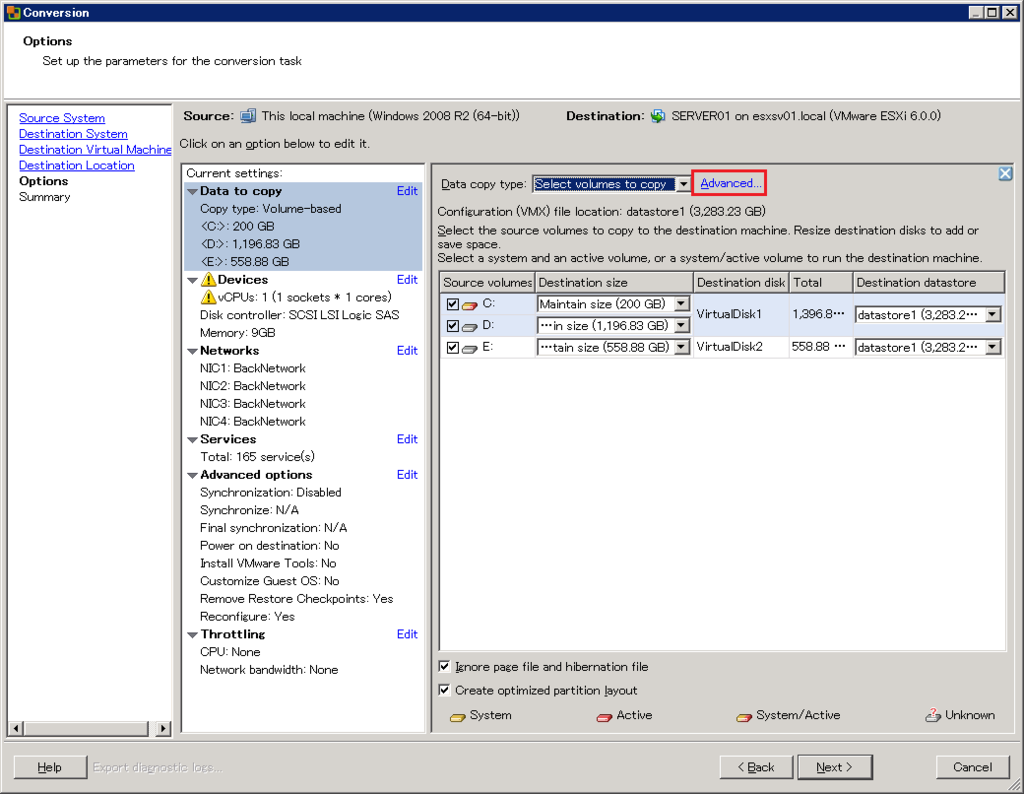Edit Advanced options settings
1024x794 pixels.
pyautogui.click(x=407, y=475)
